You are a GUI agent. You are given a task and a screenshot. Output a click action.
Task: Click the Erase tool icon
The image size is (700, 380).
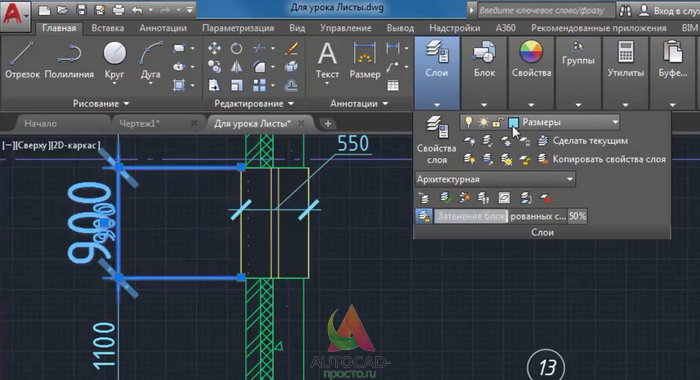291,48
